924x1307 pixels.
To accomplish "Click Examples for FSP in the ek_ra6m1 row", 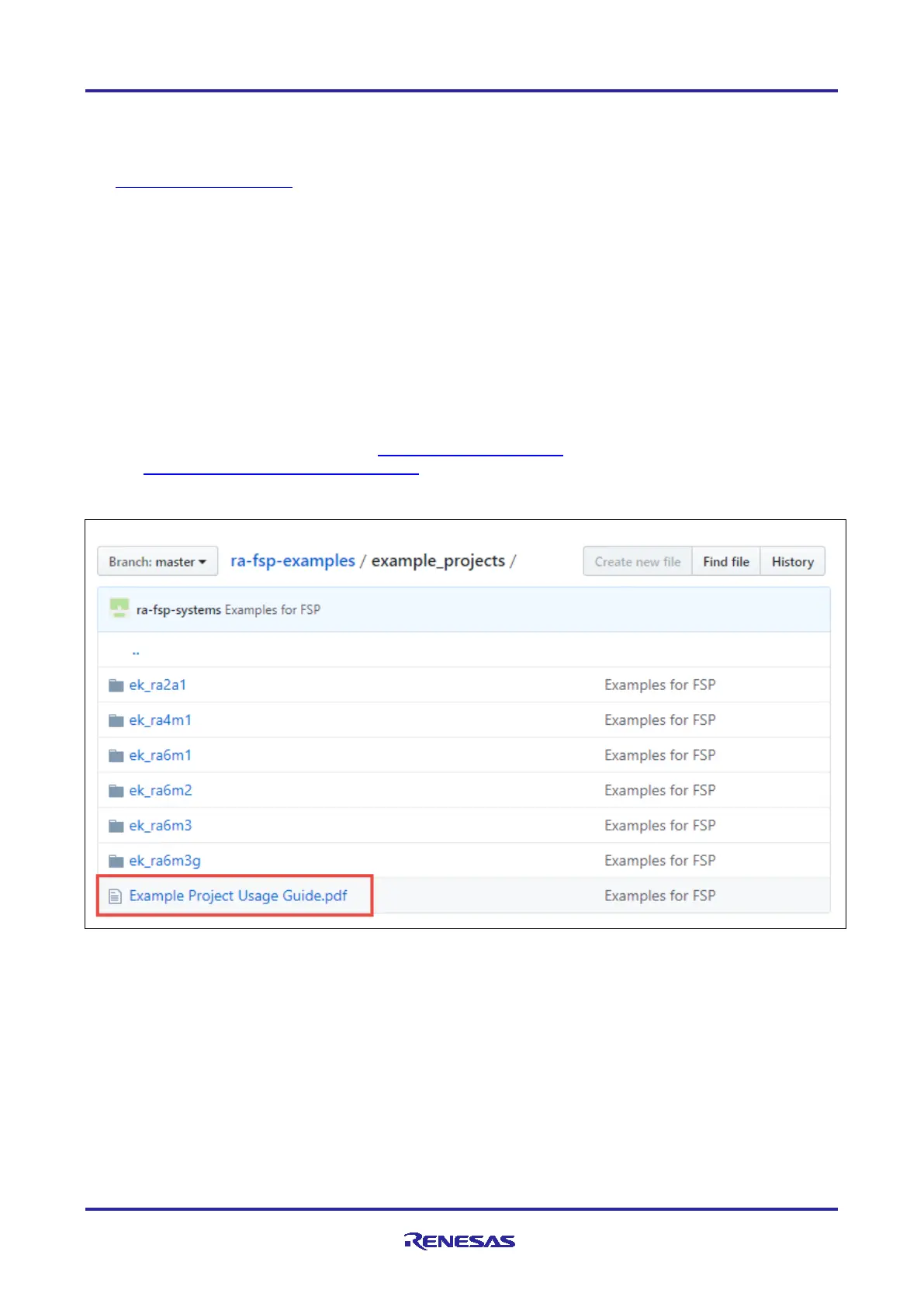I will pos(660,754).
